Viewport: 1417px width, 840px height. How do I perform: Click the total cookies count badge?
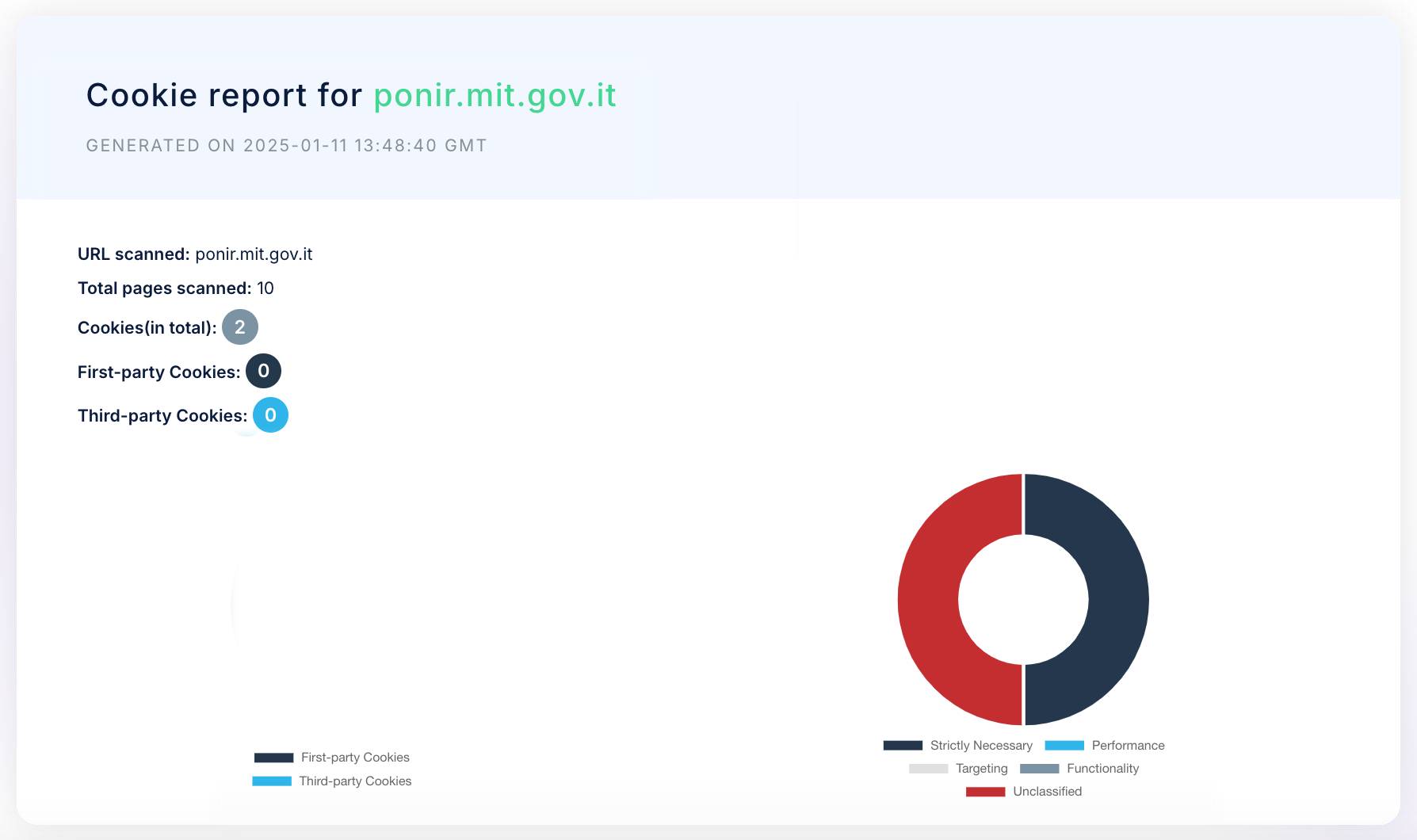[240, 327]
